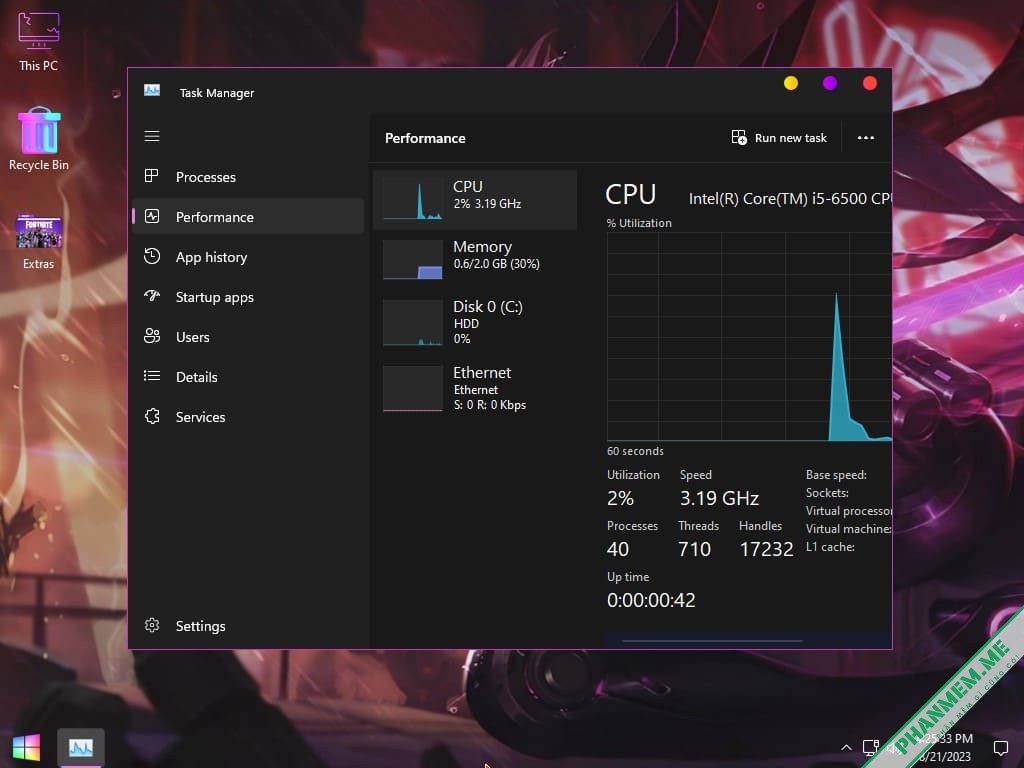Click the 3.19 GHz speed value
1024x768 pixels.
719,498
